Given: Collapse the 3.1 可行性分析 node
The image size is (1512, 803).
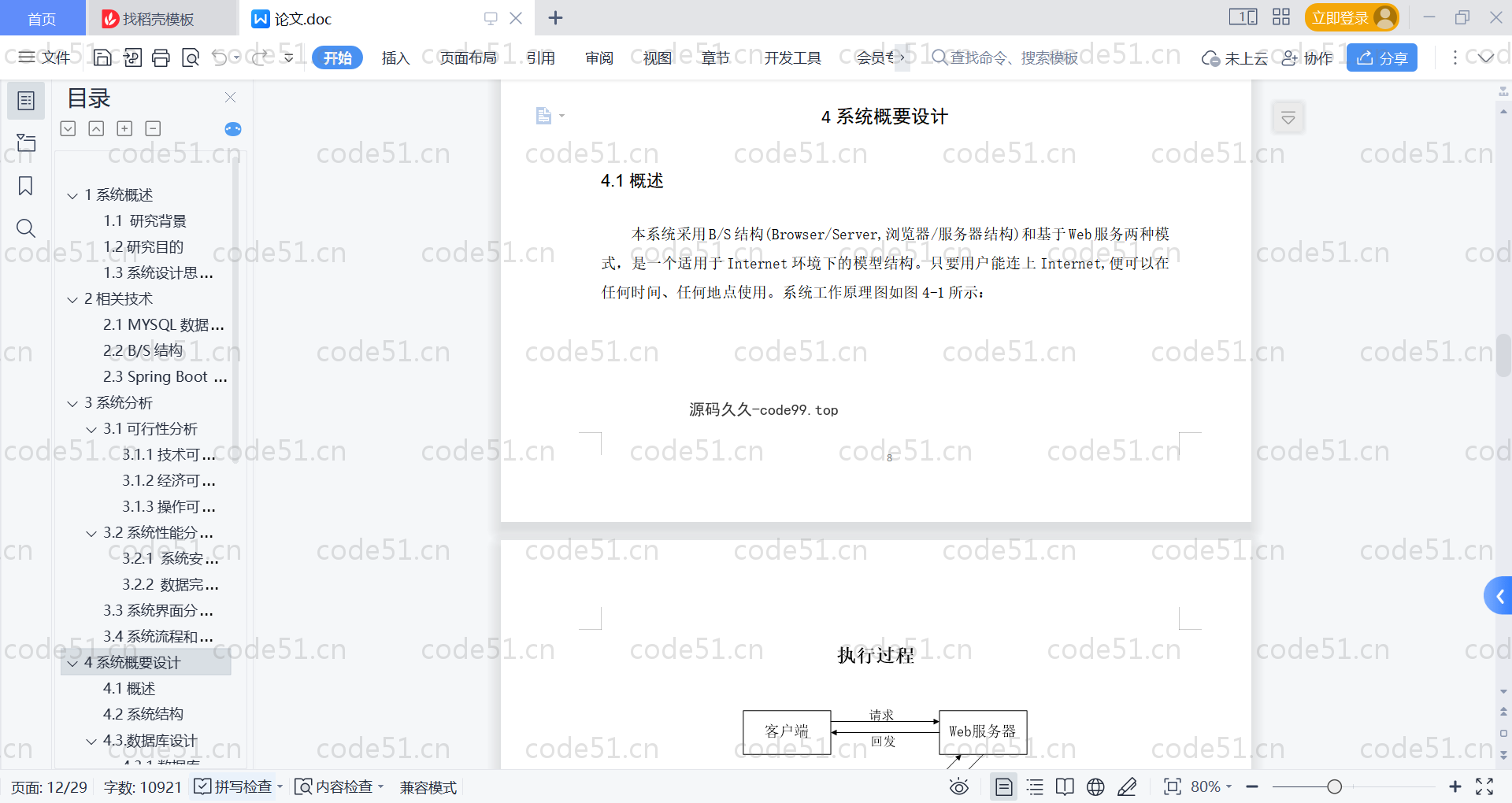Looking at the screenshot, I should (91, 429).
